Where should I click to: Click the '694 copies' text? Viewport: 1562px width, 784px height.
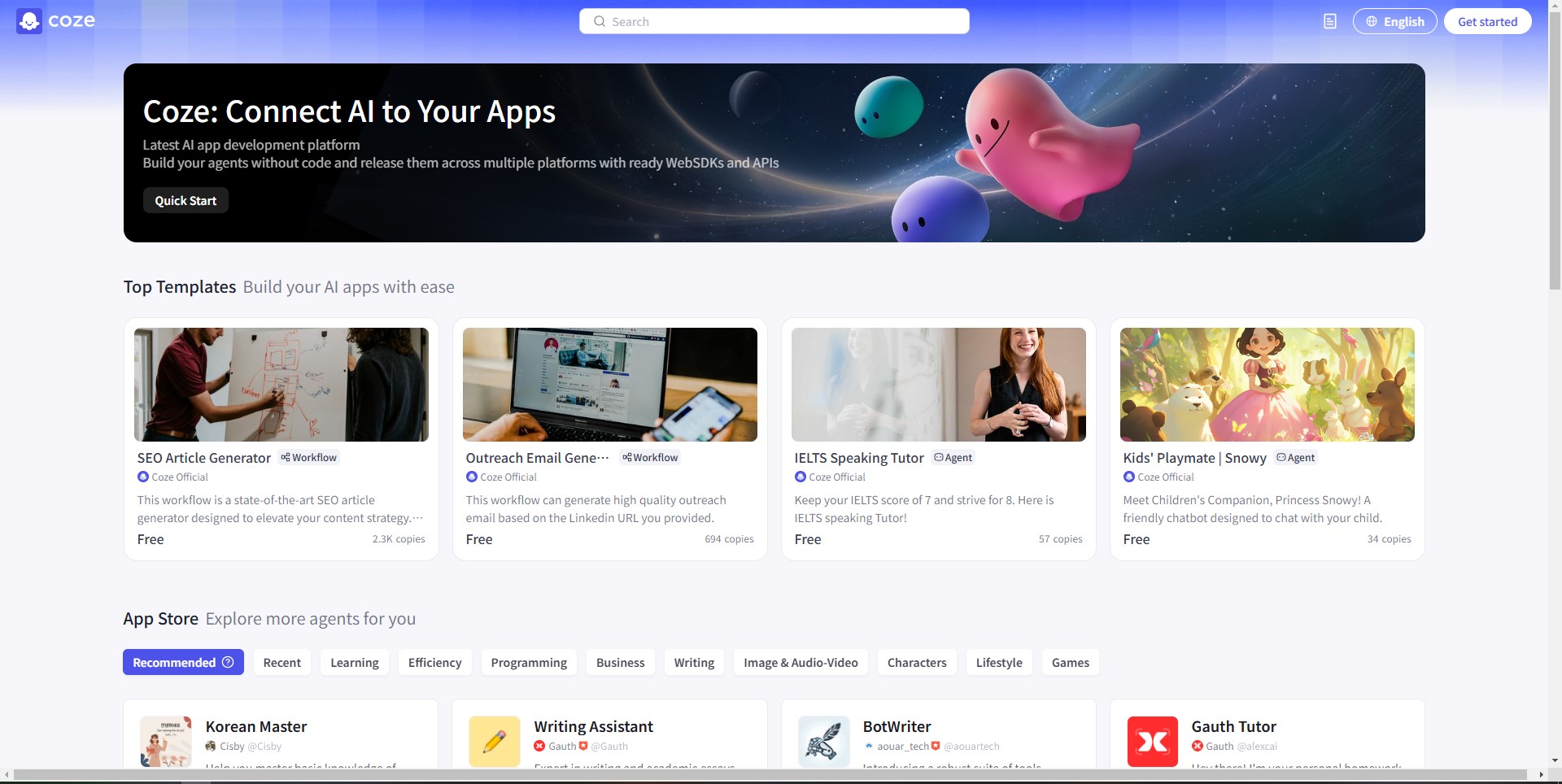pyautogui.click(x=729, y=539)
